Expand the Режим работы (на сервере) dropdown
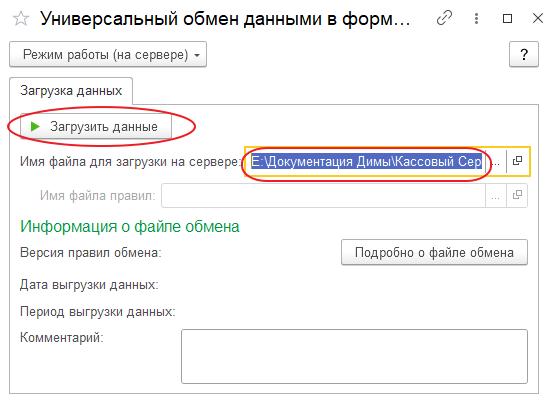This screenshot has width=551, height=401. coord(108,54)
